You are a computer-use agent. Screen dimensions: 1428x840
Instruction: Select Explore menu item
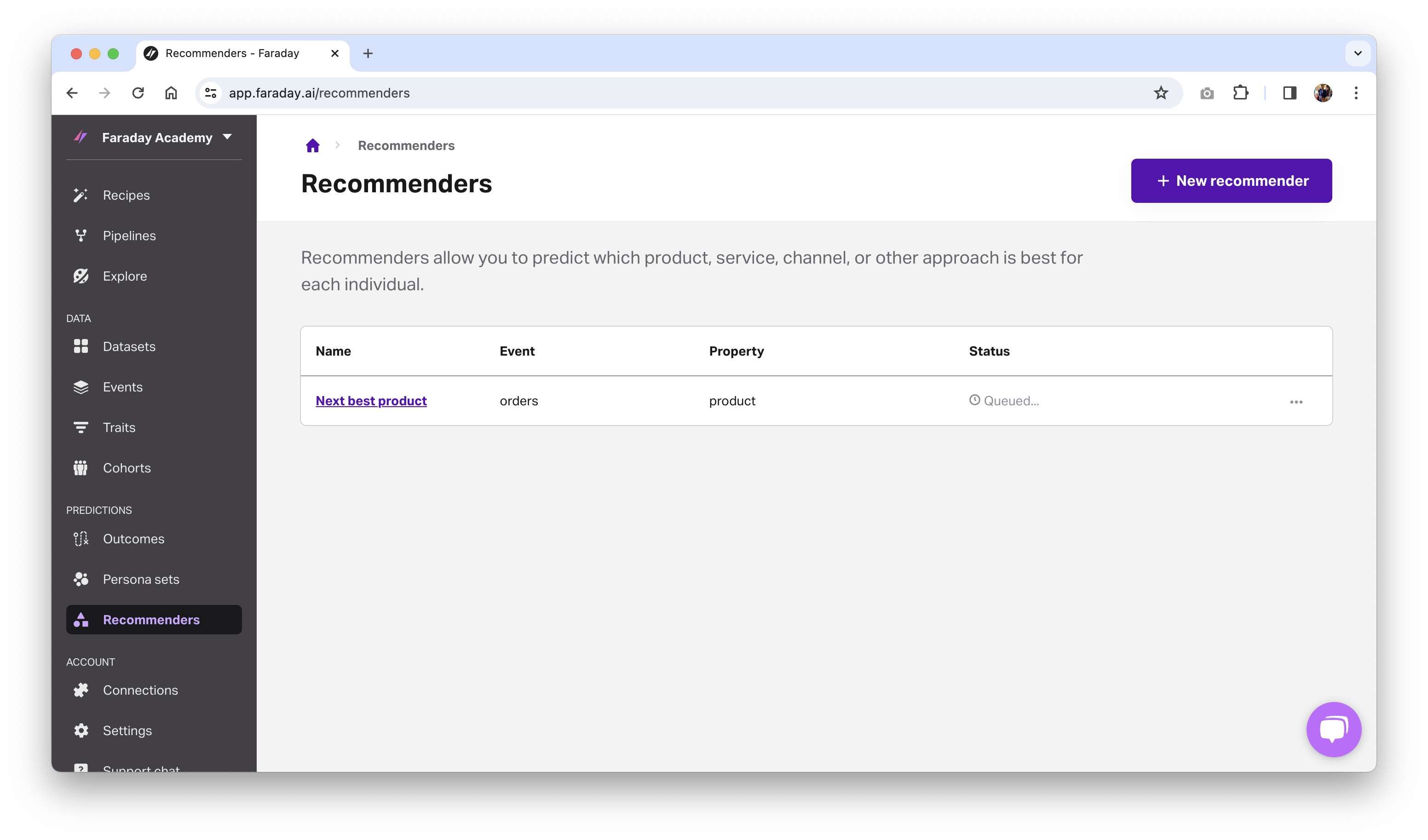click(154, 276)
